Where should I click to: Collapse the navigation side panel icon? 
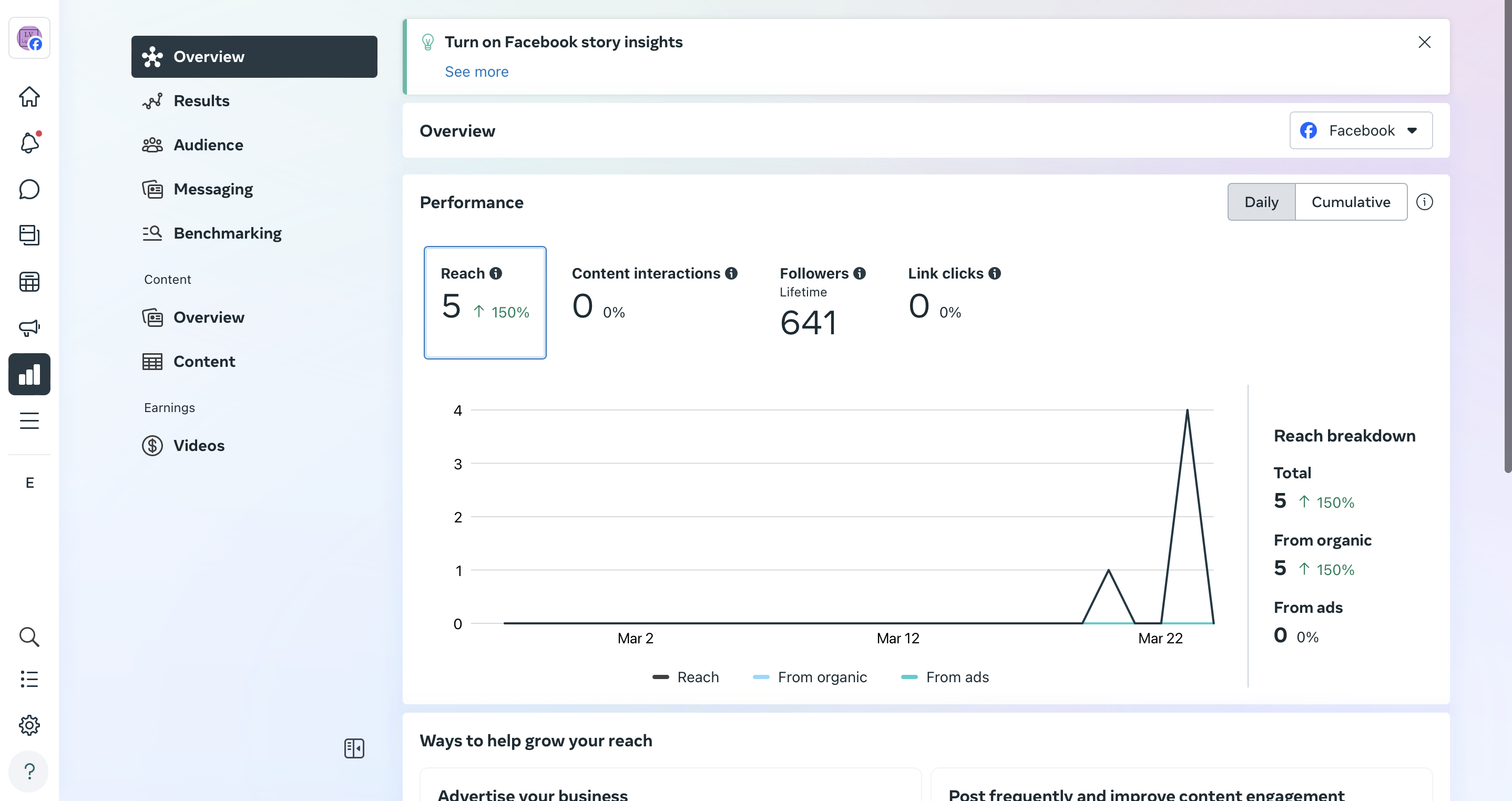[x=354, y=748]
